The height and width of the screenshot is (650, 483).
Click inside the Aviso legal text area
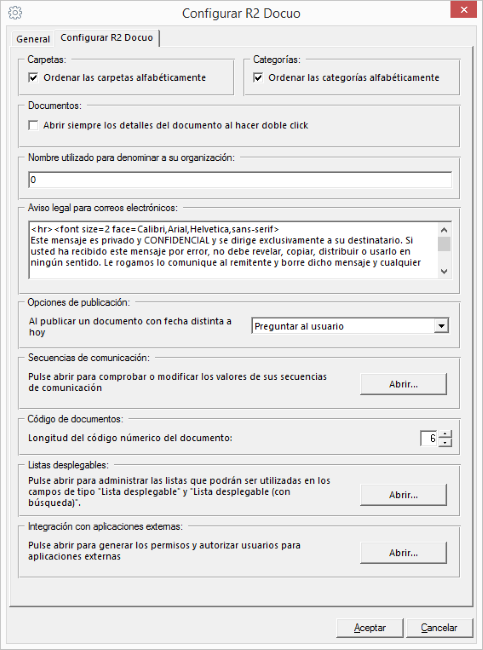click(x=233, y=250)
